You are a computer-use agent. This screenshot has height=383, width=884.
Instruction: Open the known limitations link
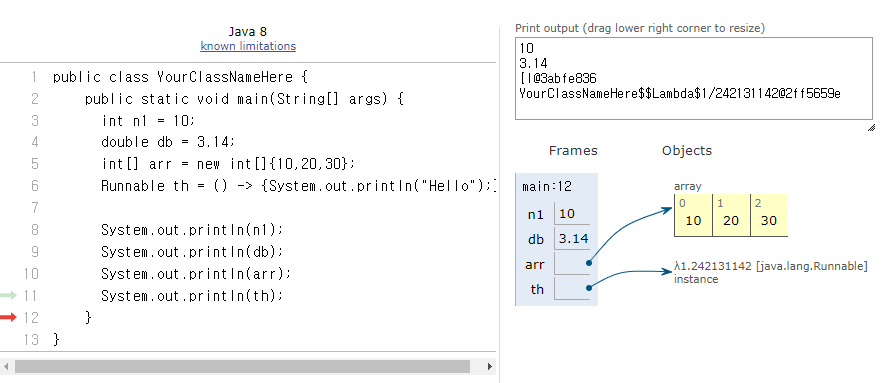pyautogui.click(x=248, y=46)
